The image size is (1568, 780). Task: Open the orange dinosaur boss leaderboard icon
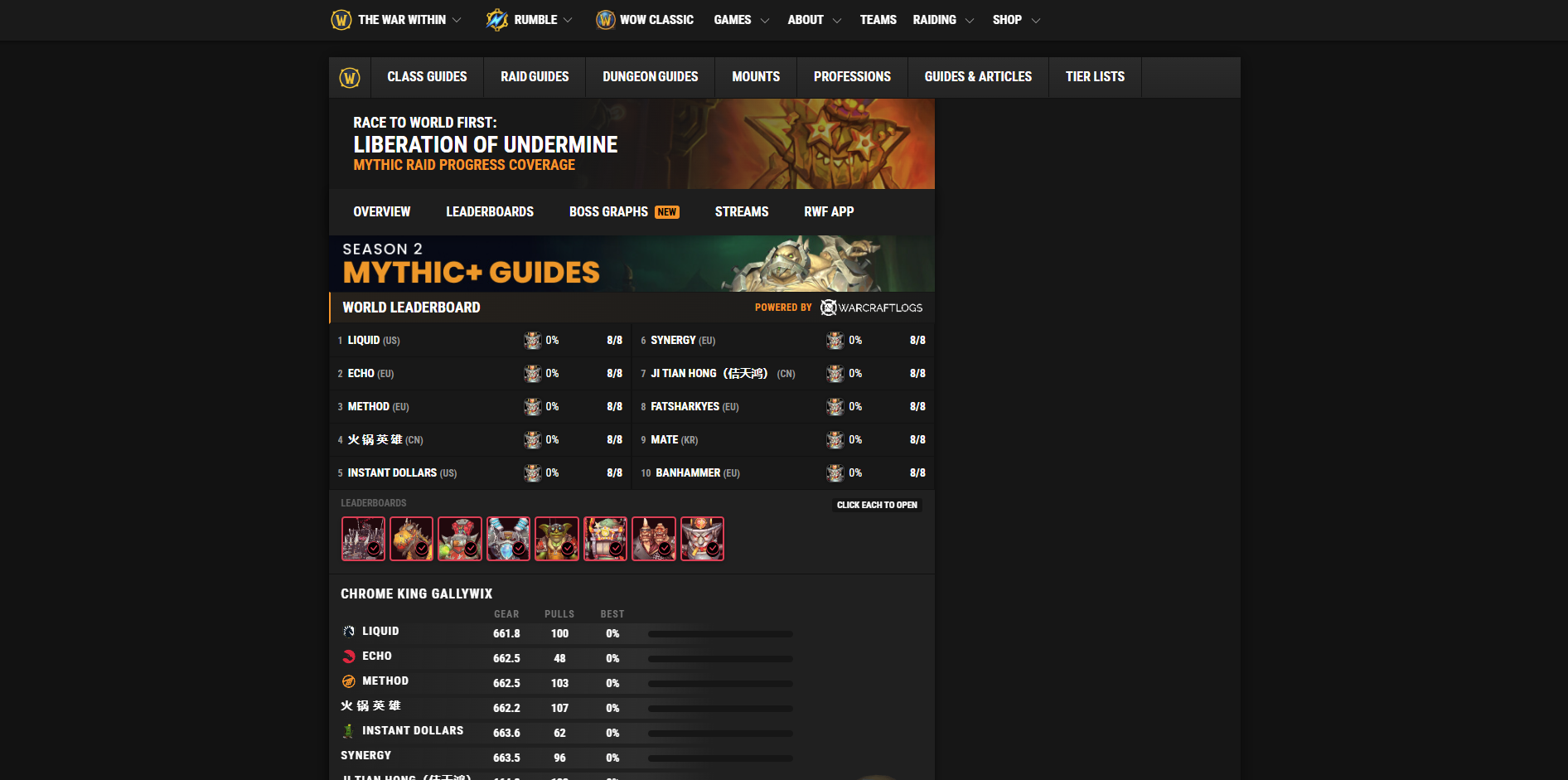411,539
